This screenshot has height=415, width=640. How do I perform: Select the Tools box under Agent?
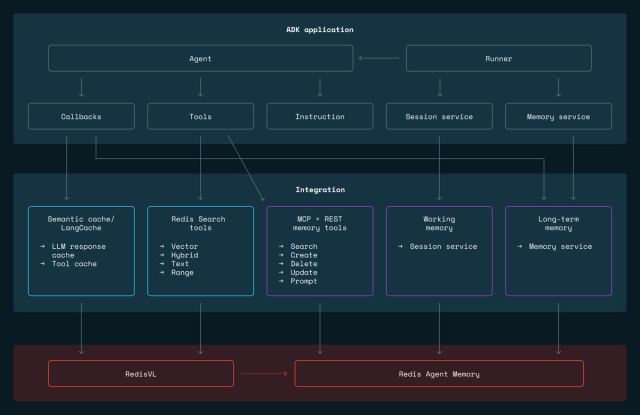[x=200, y=116]
